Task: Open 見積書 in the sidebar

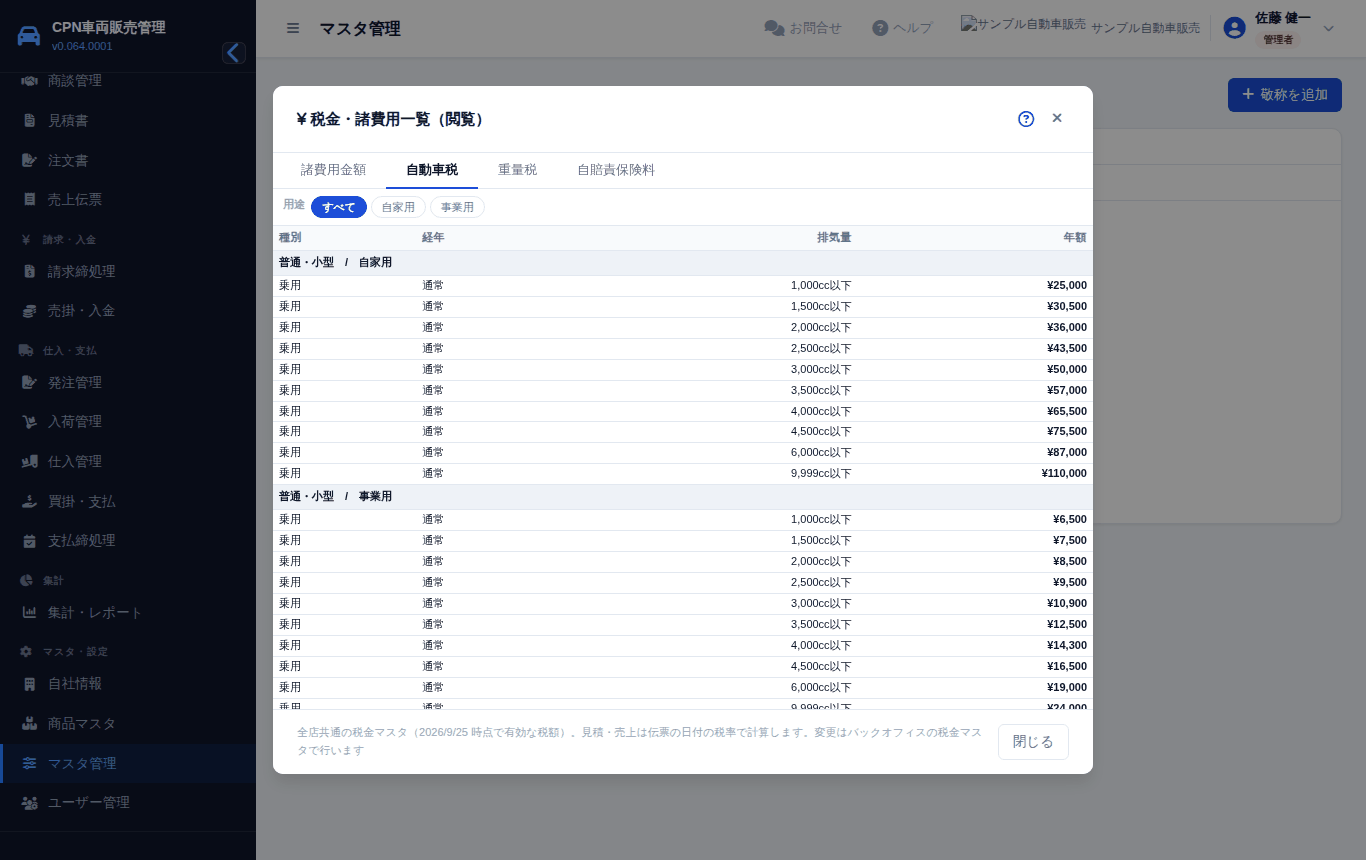Action: [128, 120]
